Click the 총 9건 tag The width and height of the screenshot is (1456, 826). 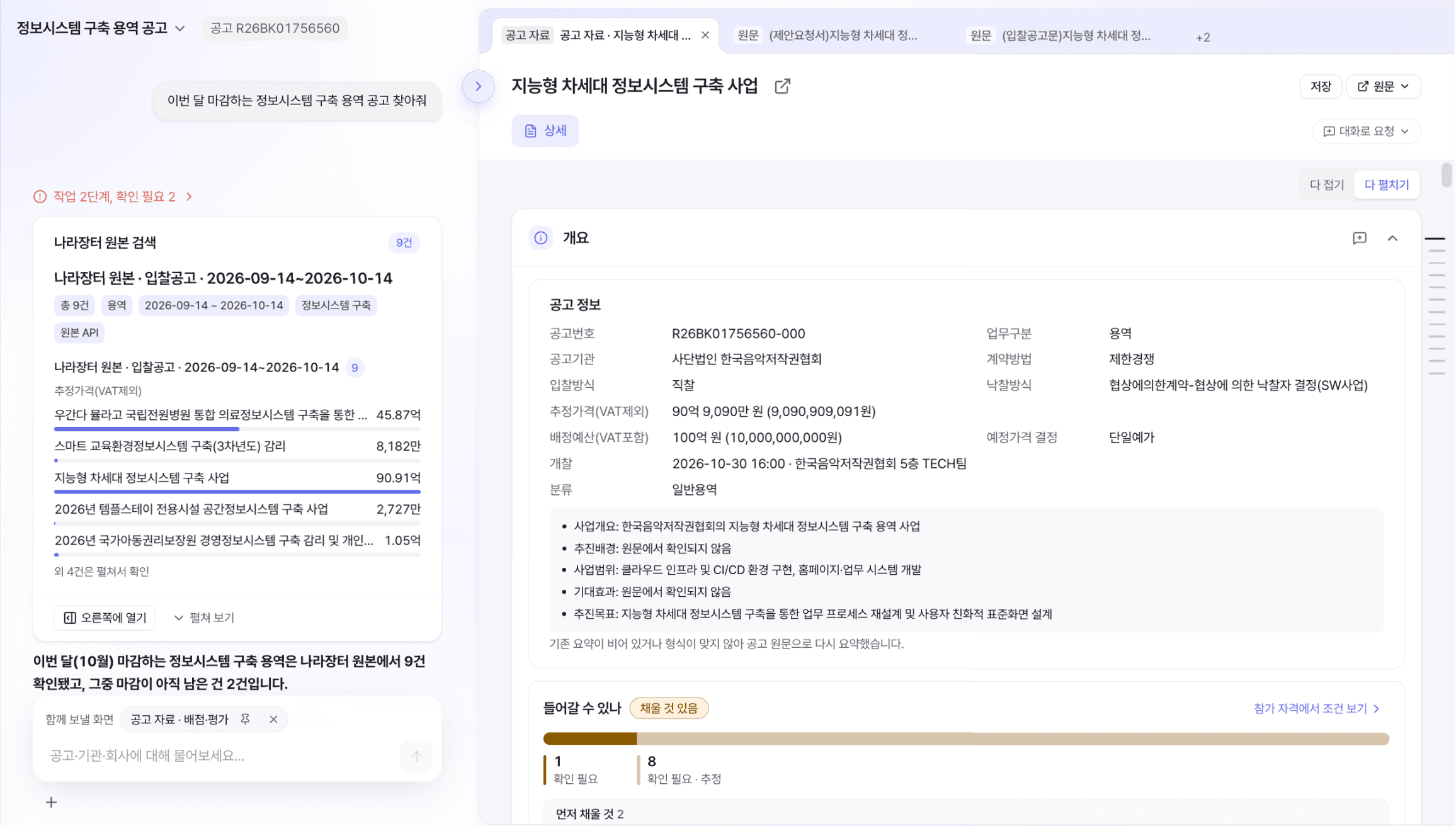pos(74,305)
